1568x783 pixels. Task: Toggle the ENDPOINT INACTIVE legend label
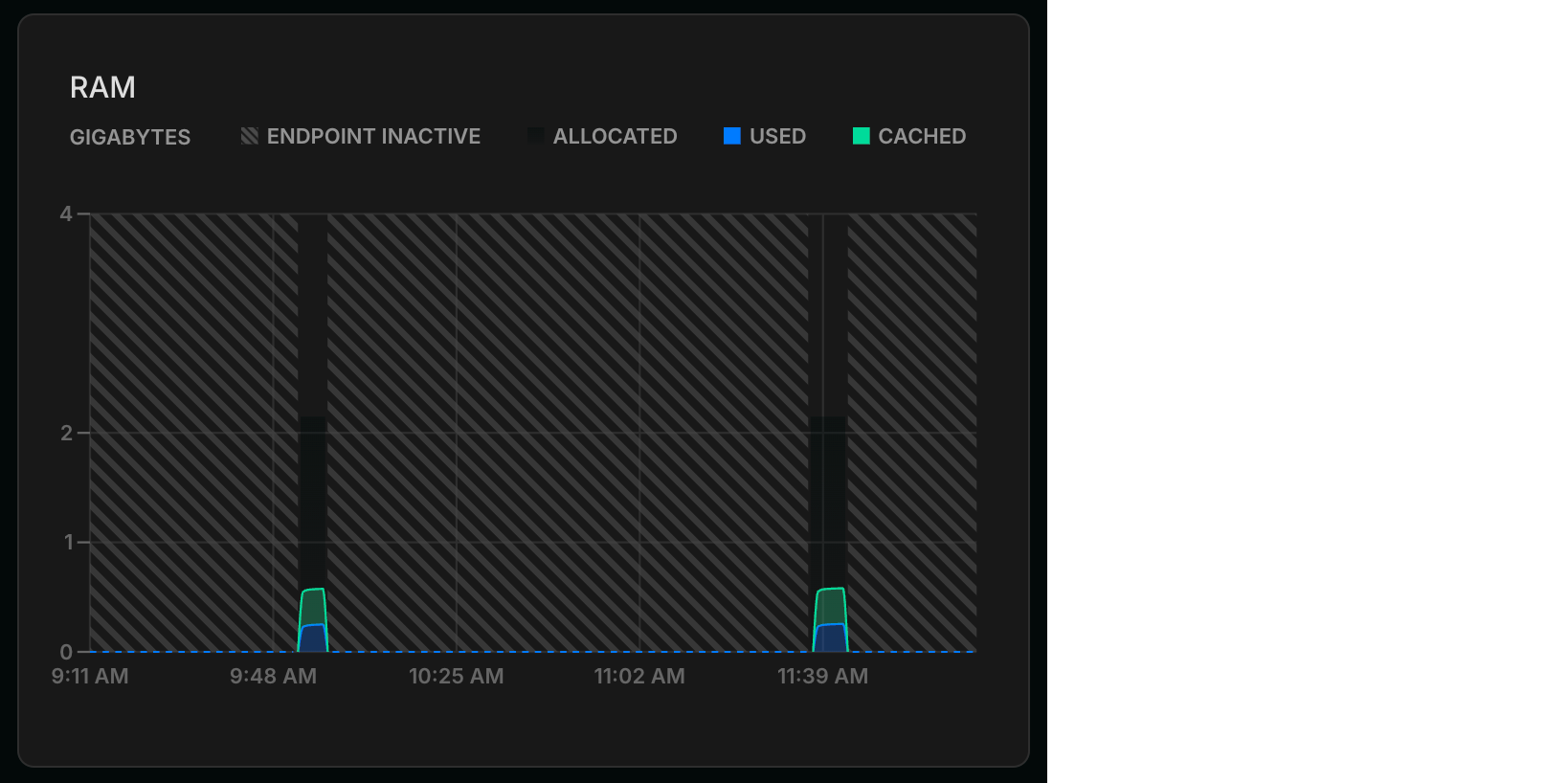[373, 136]
